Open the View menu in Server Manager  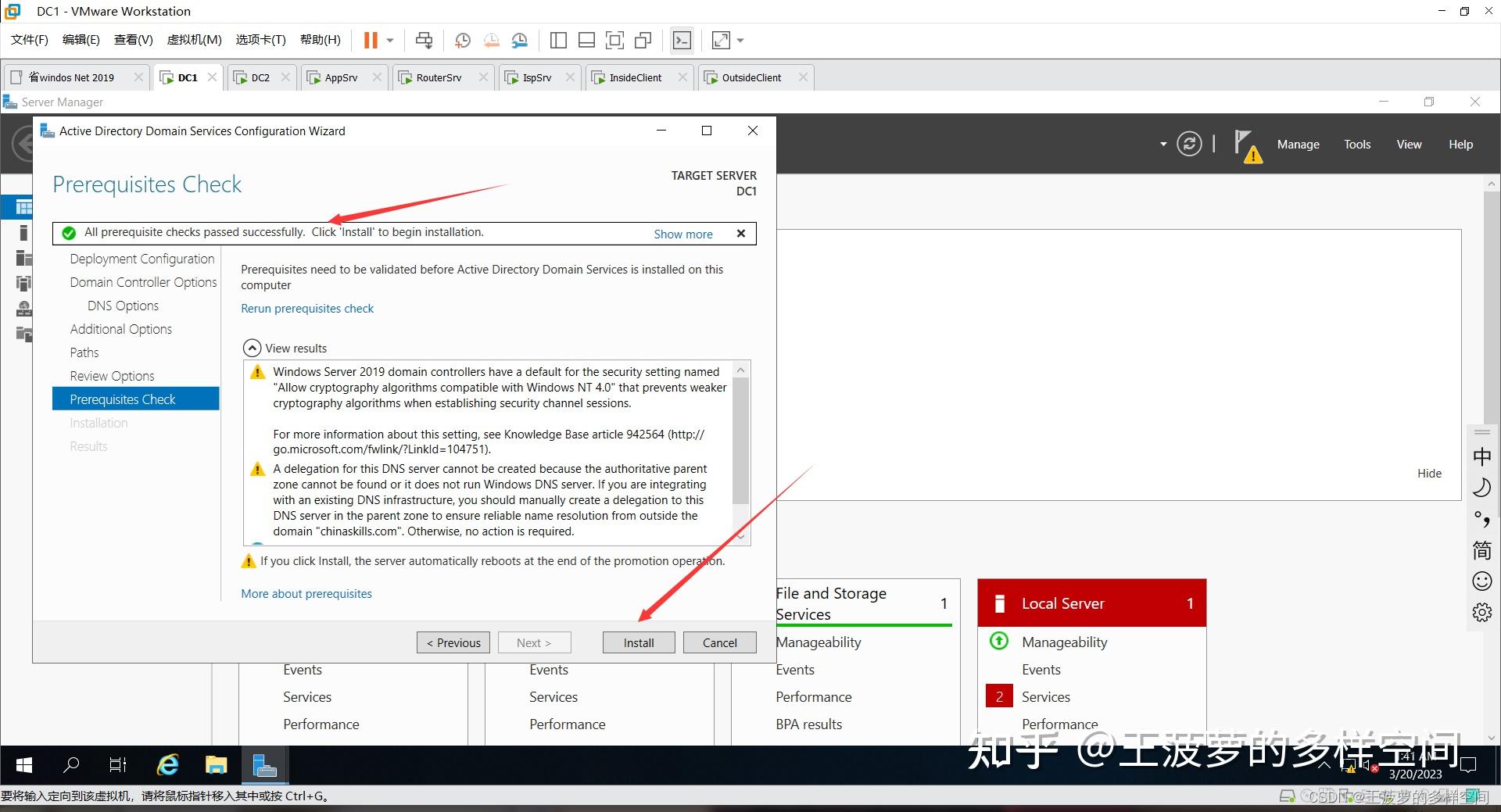tap(1409, 145)
